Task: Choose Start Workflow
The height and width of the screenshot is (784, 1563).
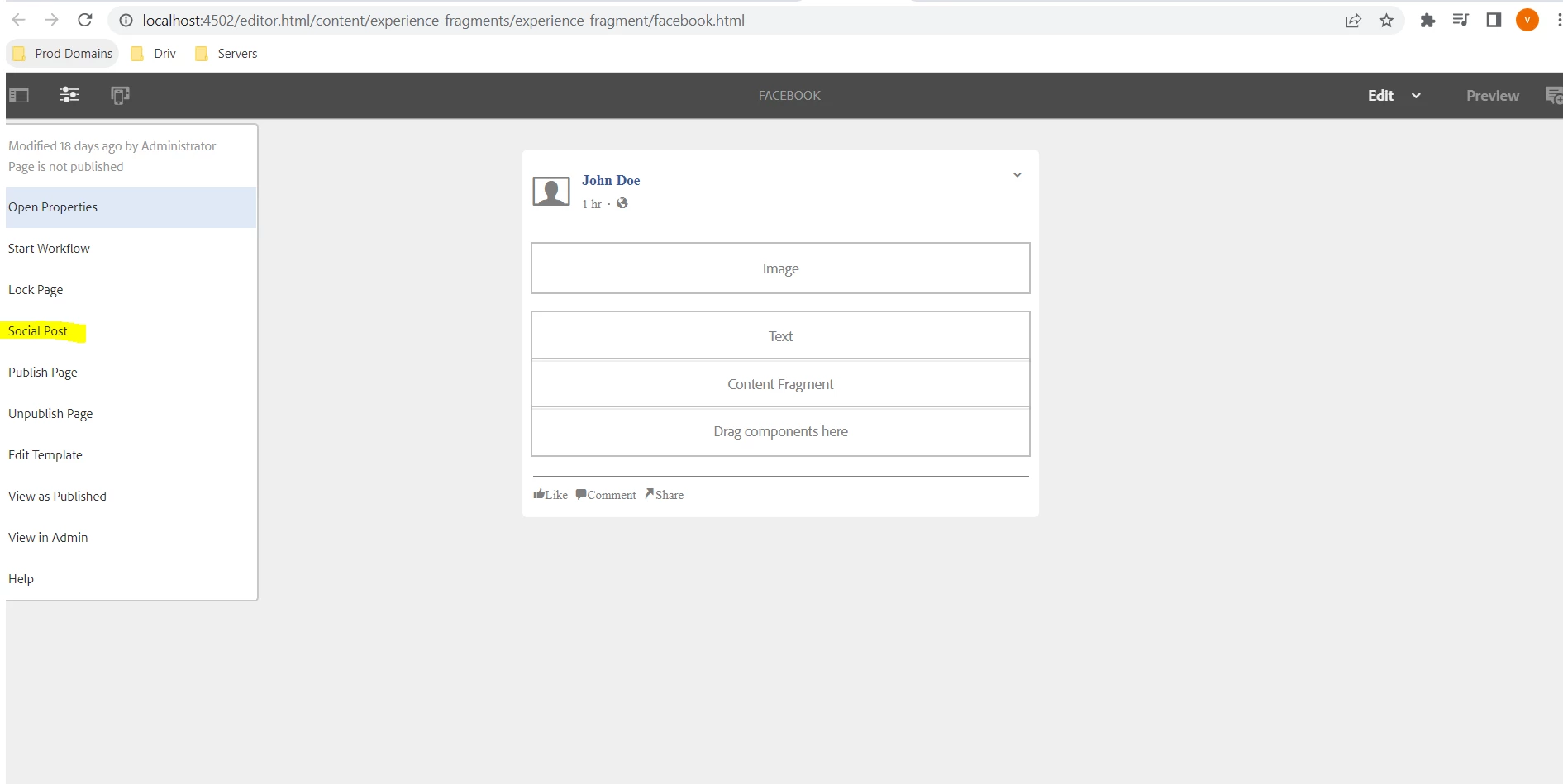Action: pyautogui.click(x=131, y=249)
